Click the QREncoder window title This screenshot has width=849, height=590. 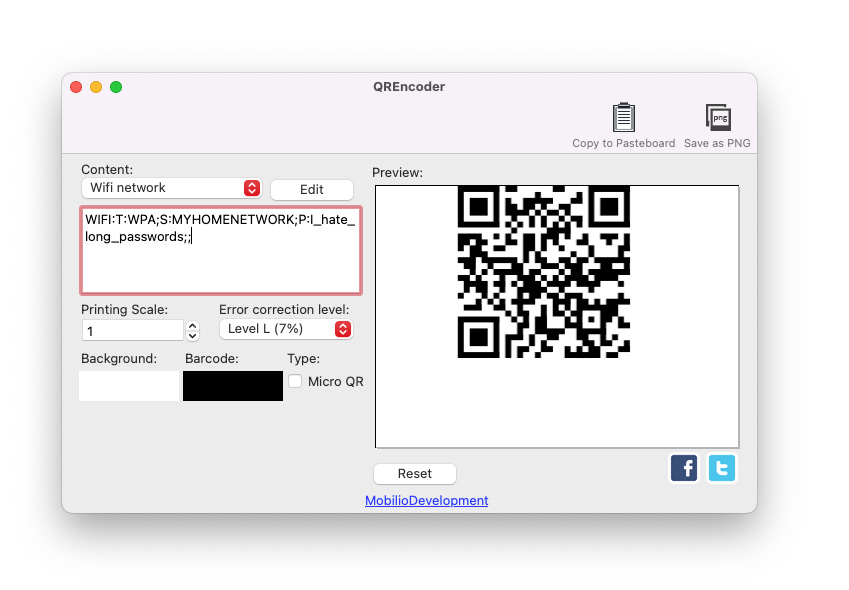409,87
